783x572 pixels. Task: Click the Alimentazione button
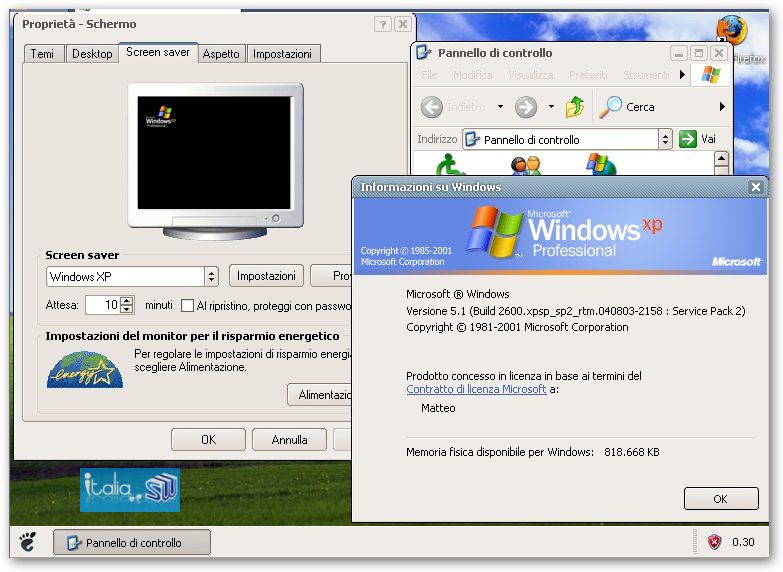pyautogui.click(x=320, y=395)
